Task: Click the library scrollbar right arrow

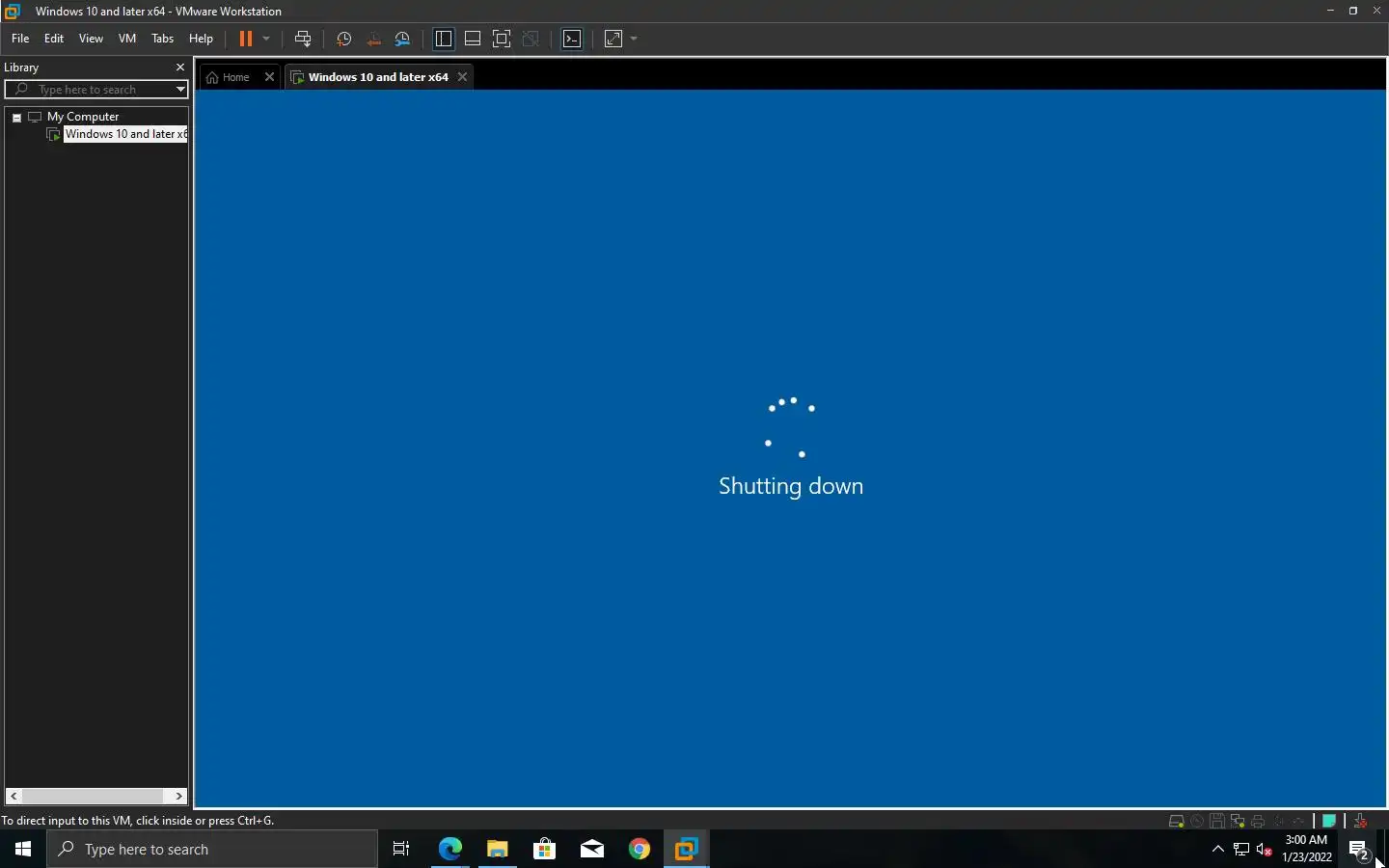Action: pos(179,797)
